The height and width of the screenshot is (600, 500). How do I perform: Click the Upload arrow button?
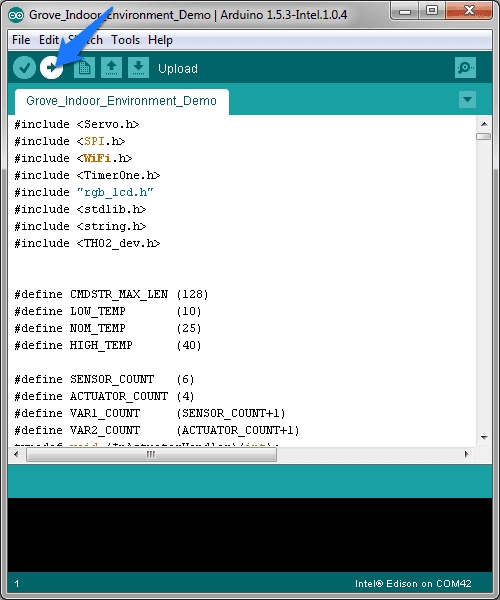pos(51,68)
